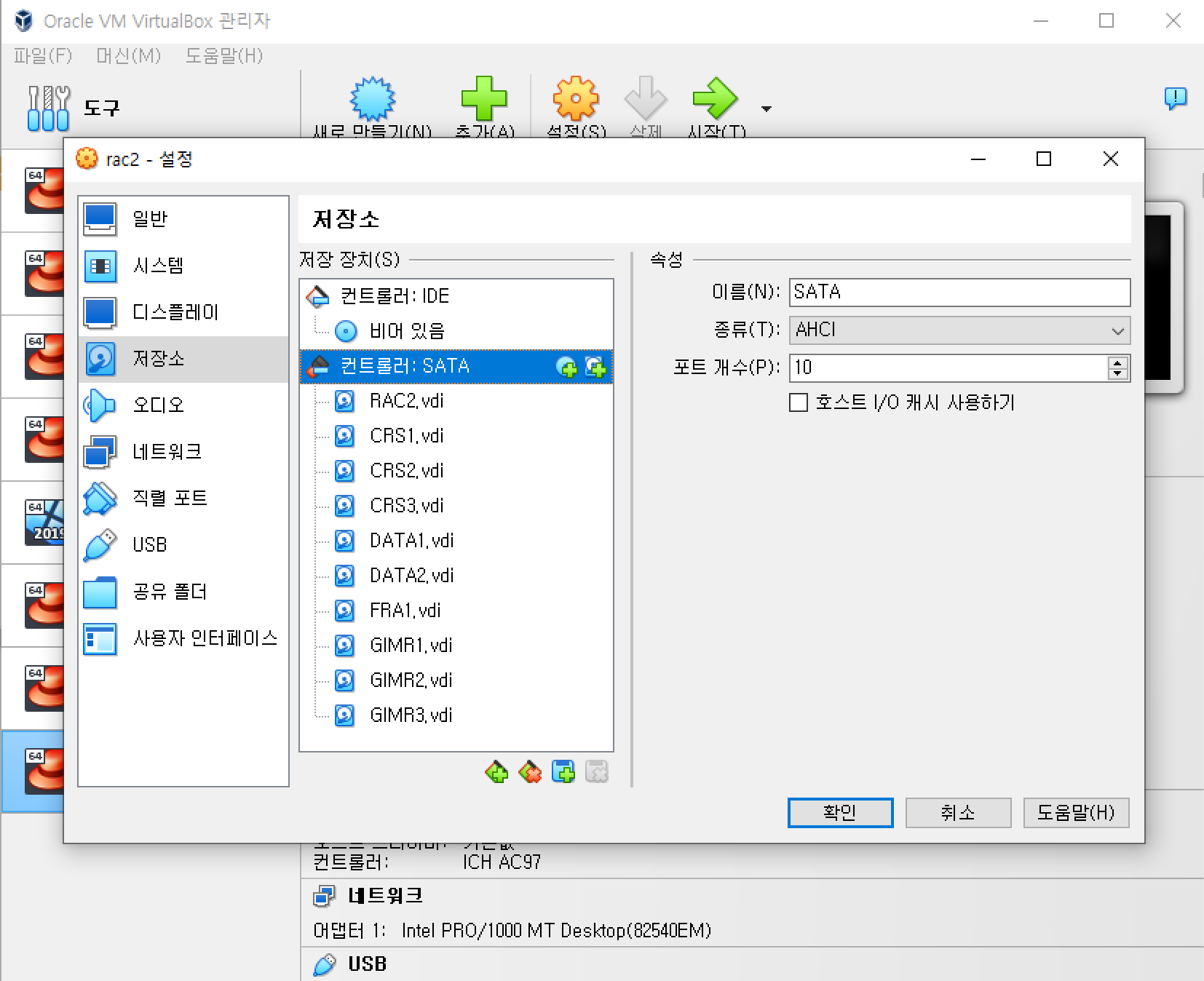The image size is (1204, 981).
Task: Decrease port count with down arrow
Action: point(1118,374)
